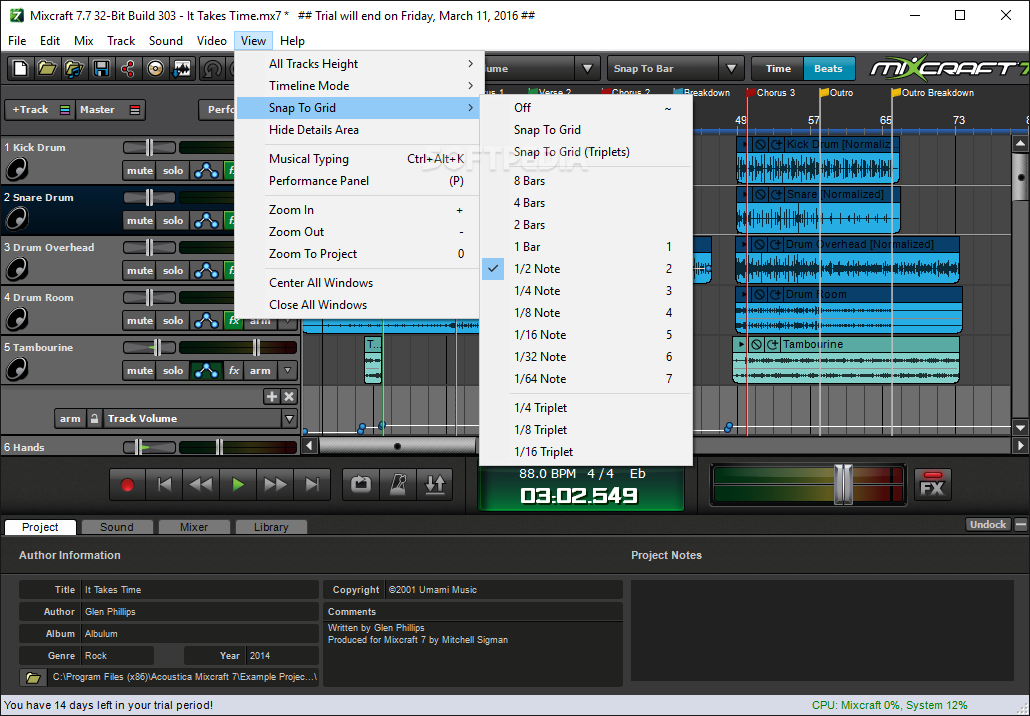Toggle automation on the Kick Drum track
The image size is (1030, 716).
[206, 171]
